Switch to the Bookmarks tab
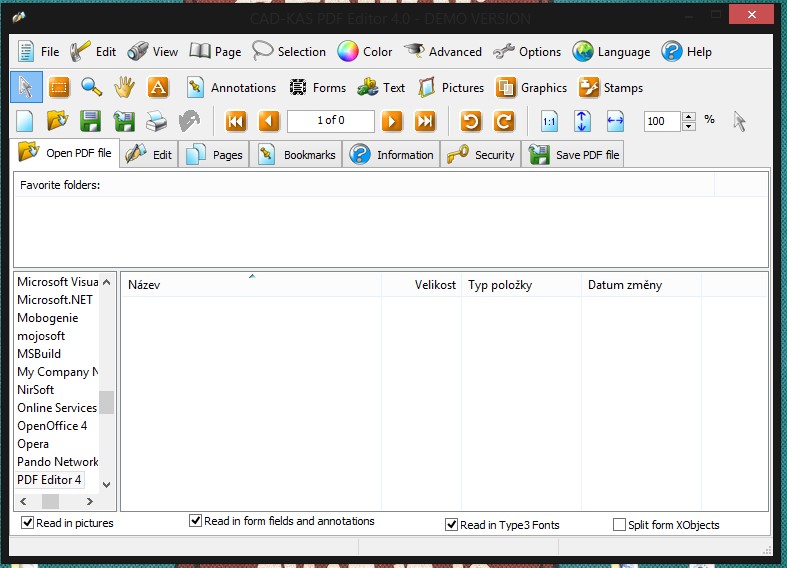This screenshot has width=787, height=568. point(297,155)
